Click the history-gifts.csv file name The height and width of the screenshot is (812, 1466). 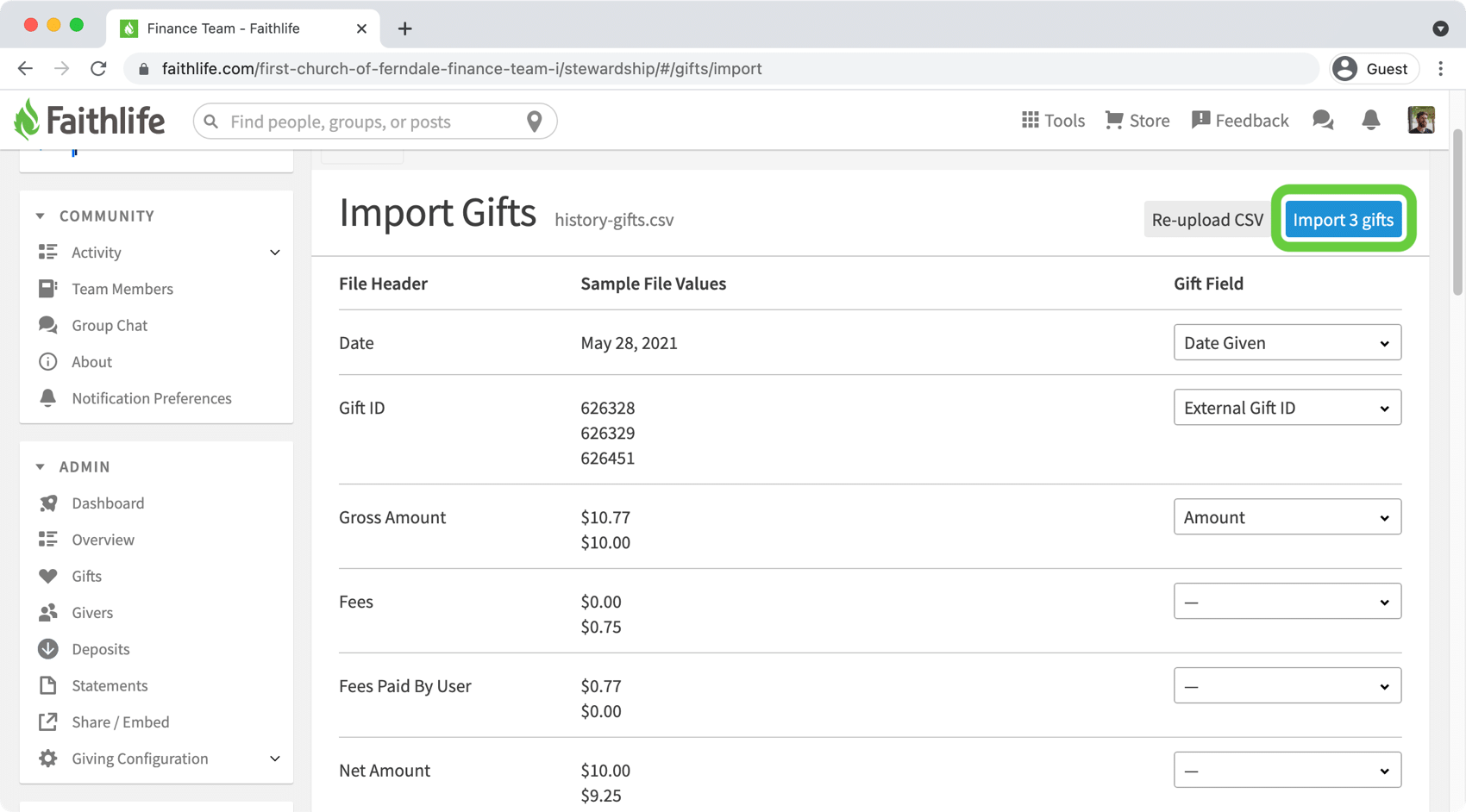coord(614,220)
